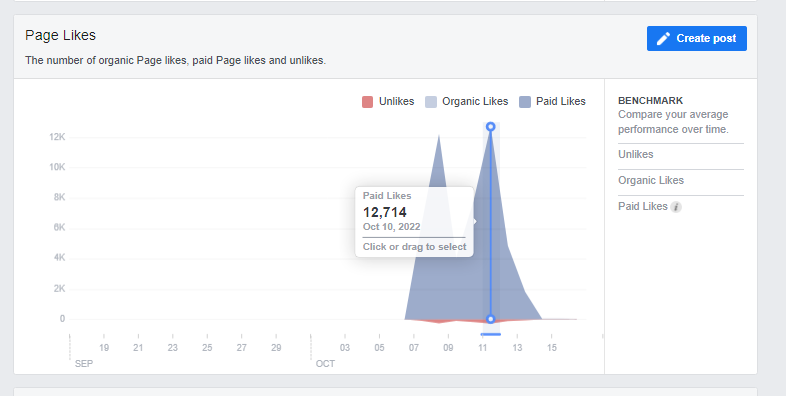This screenshot has width=786, height=396.
Task: Click the 07 date tick on axis
Action: click(414, 347)
